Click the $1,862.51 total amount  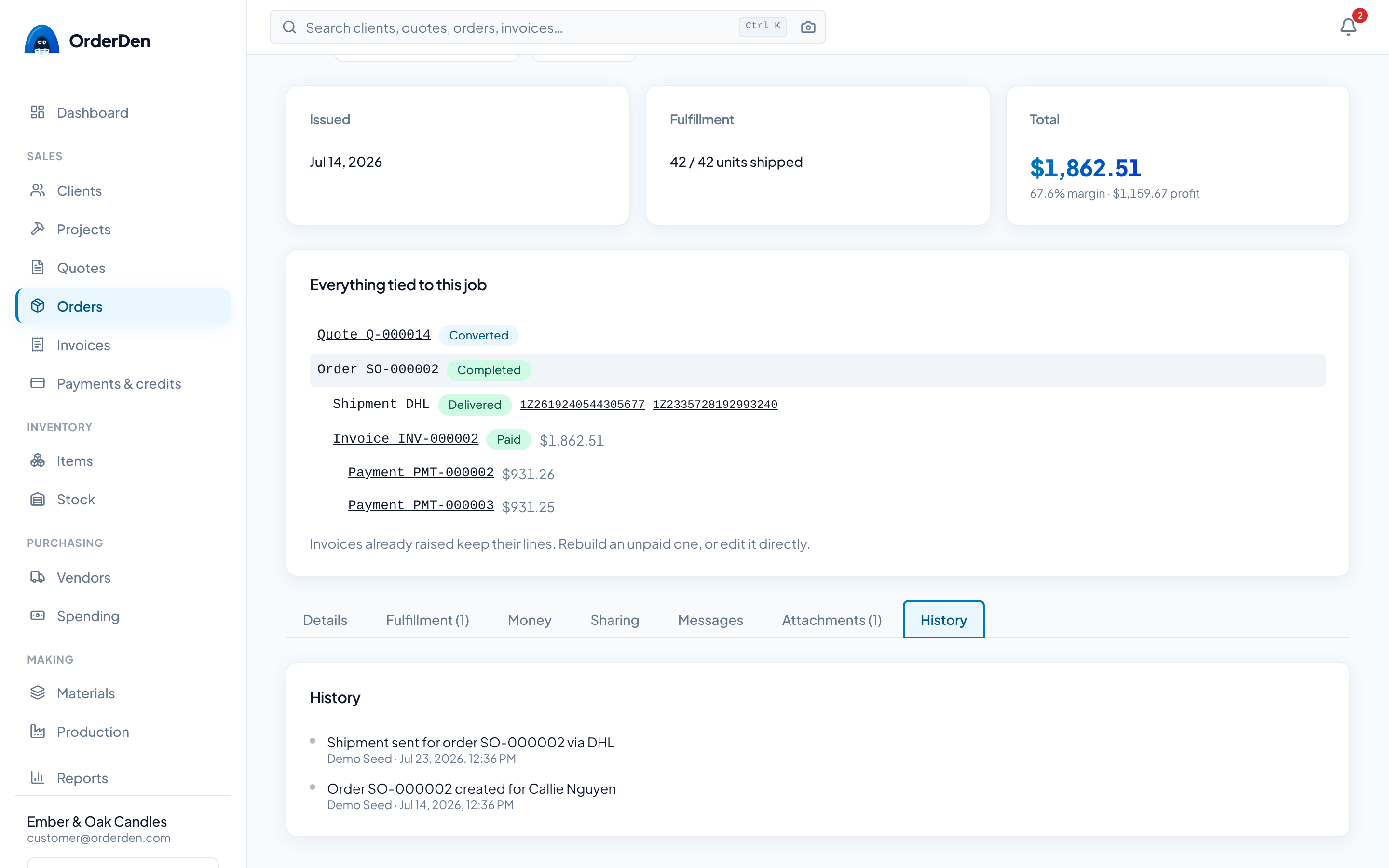coord(1085,168)
